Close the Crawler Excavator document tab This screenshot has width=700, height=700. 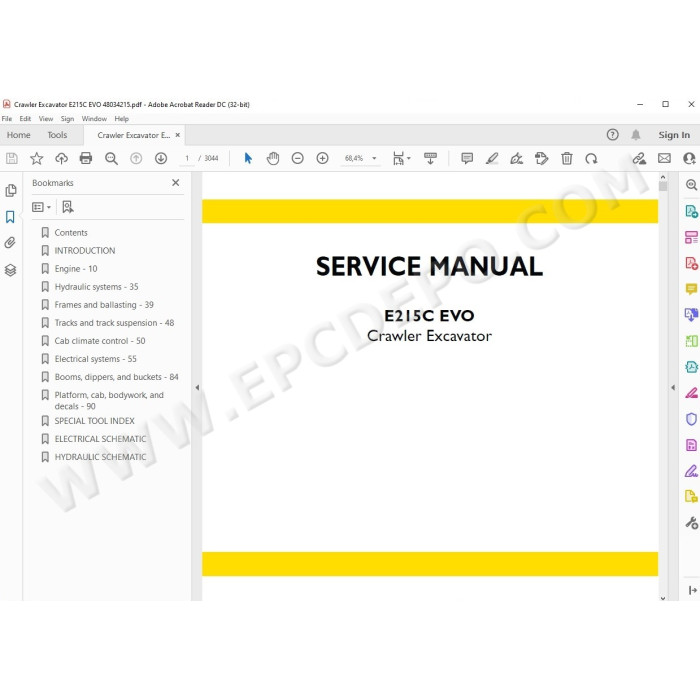coord(178,135)
